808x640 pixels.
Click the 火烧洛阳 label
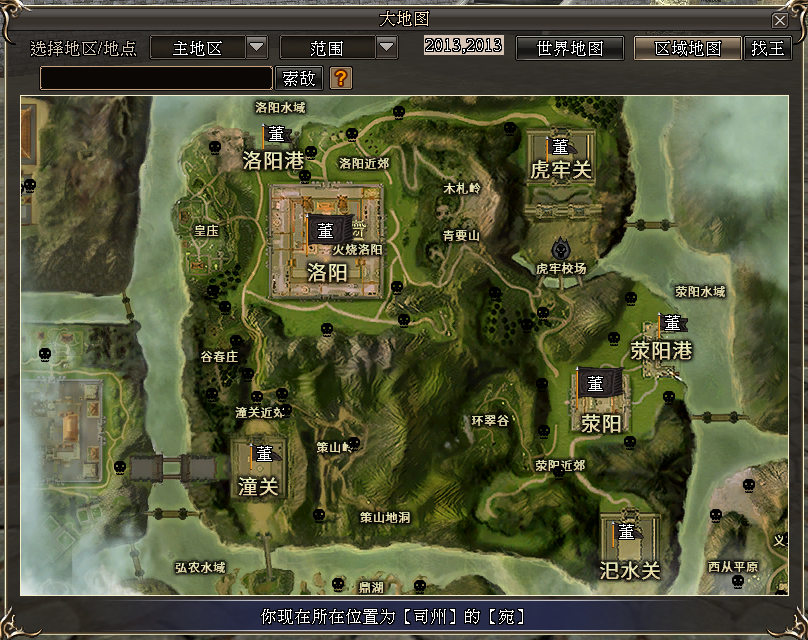pos(357,250)
